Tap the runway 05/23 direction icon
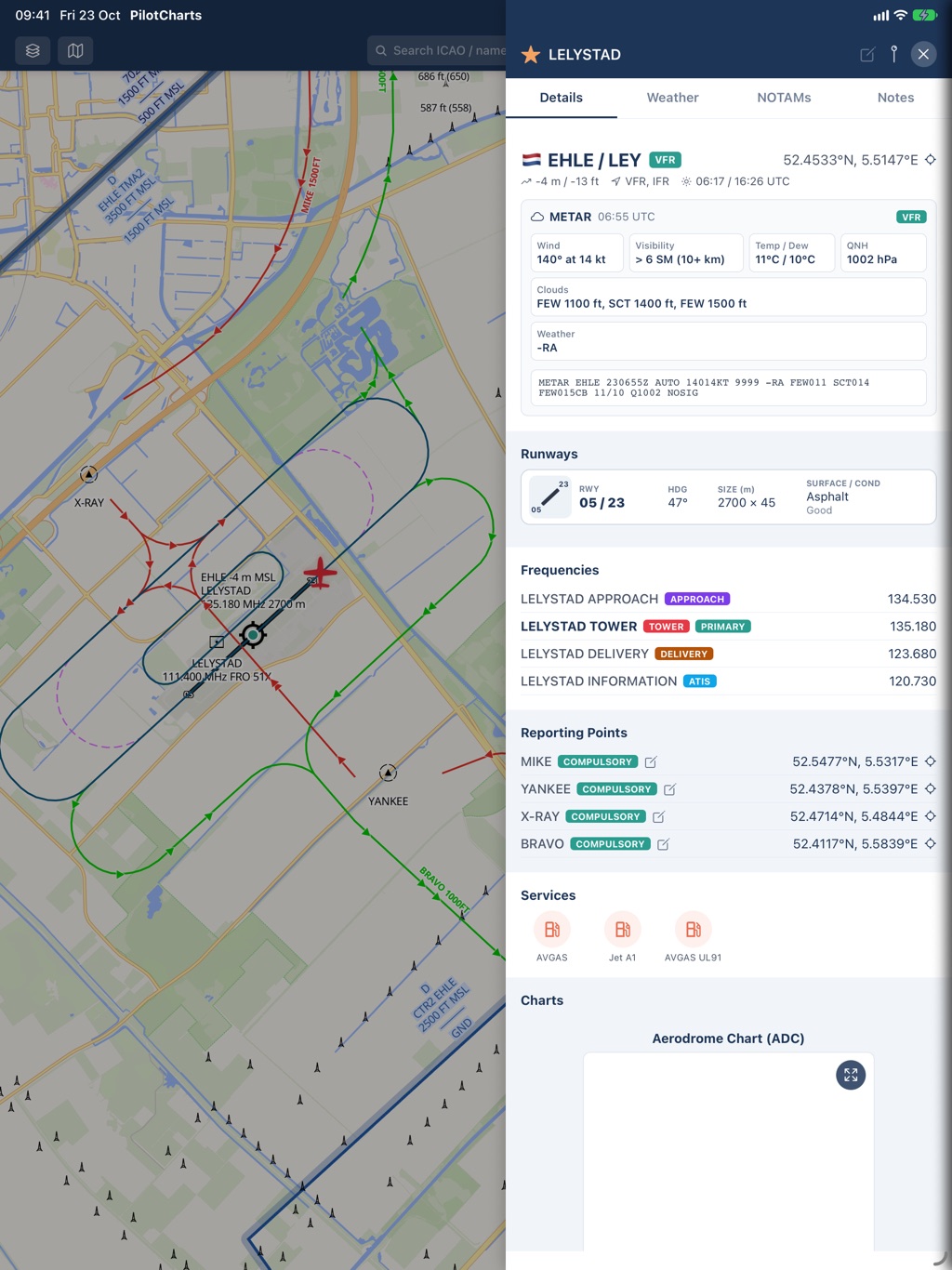The height and width of the screenshot is (1270, 952). click(550, 497)
